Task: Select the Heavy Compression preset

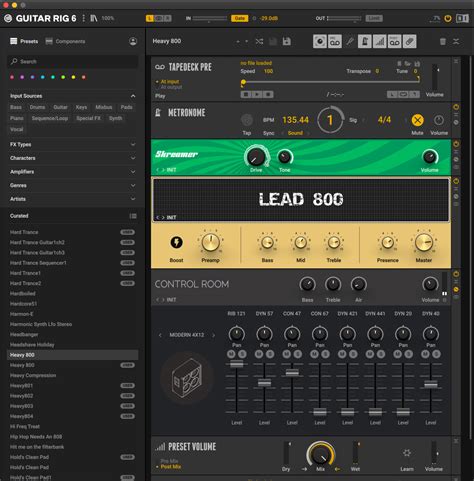Action: click(33, 375)
